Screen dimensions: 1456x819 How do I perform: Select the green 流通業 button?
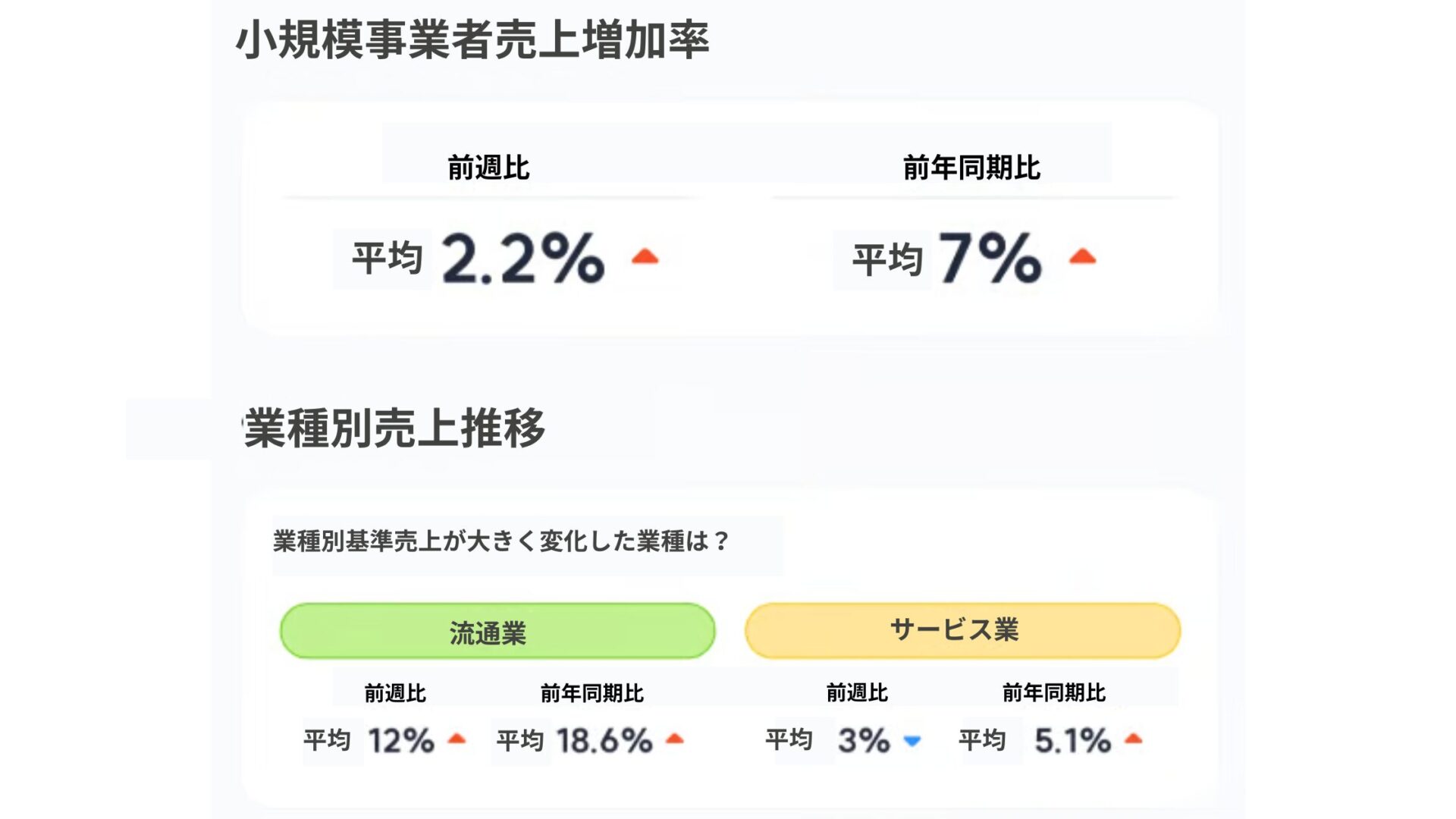[x=497, y=631]
